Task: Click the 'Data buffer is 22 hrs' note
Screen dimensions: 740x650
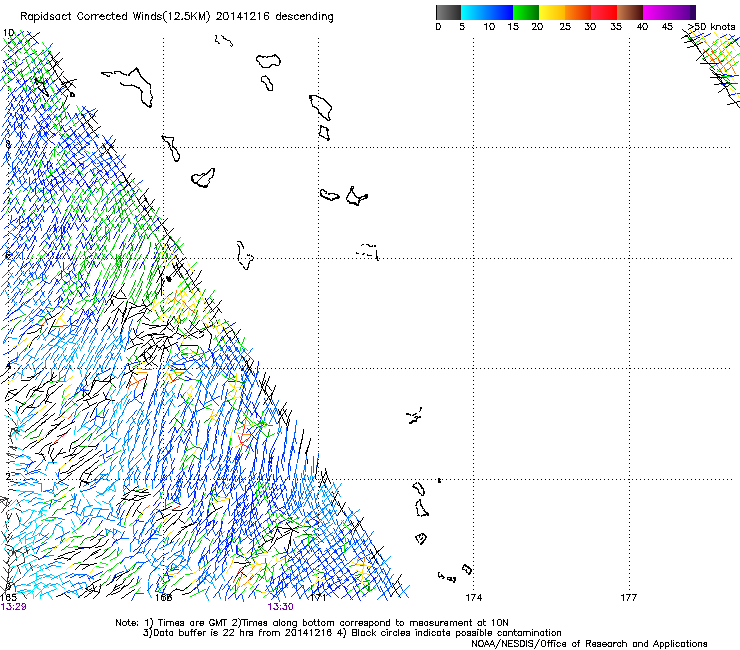Action: pyautogui.click(x=352, y=633)
